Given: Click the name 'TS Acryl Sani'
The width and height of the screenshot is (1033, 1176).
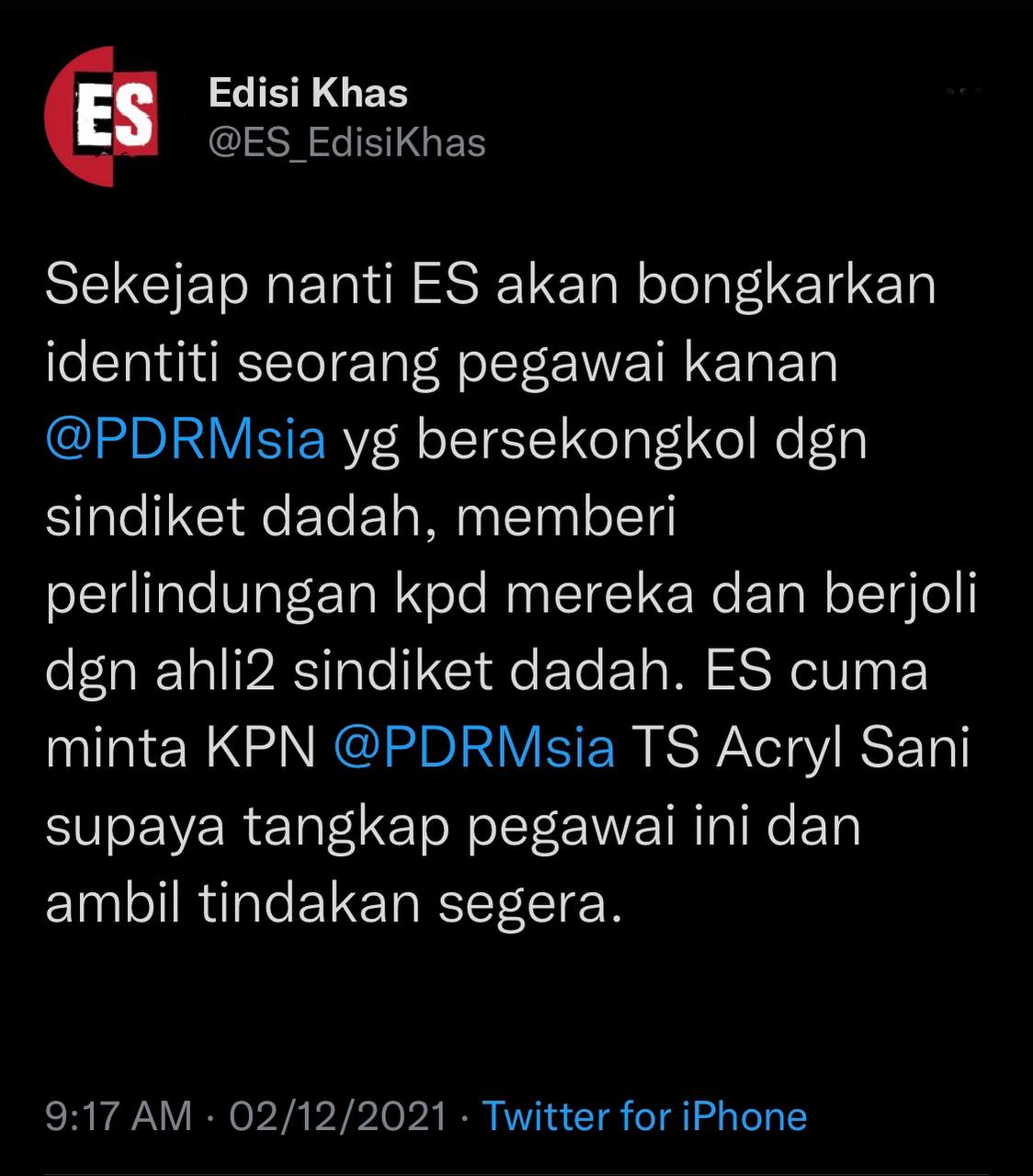Looking at the screenshot, I should (801, 751).
